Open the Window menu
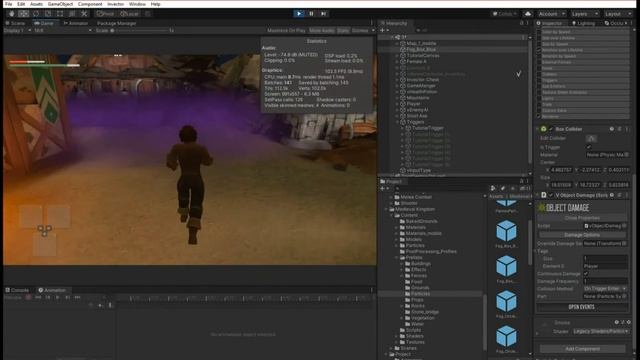This screenshot has width=640, height=360. pos(137,4)
